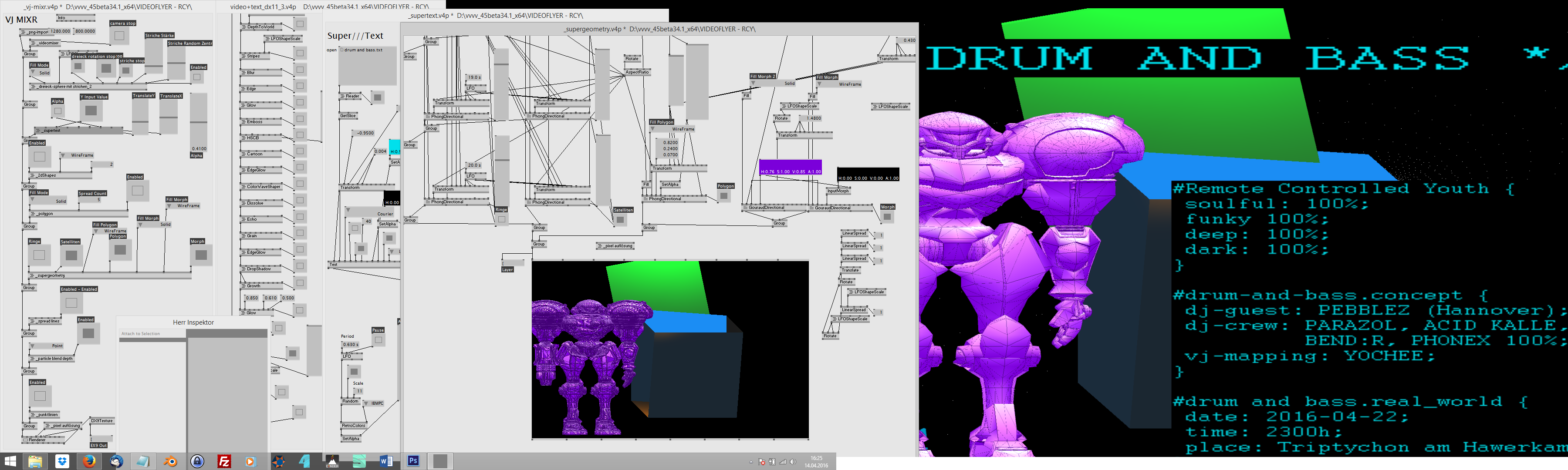Toggle the Satelliten switch in VJ MIXR
This screenshot has height=470, width=1568.
point(71,255)
